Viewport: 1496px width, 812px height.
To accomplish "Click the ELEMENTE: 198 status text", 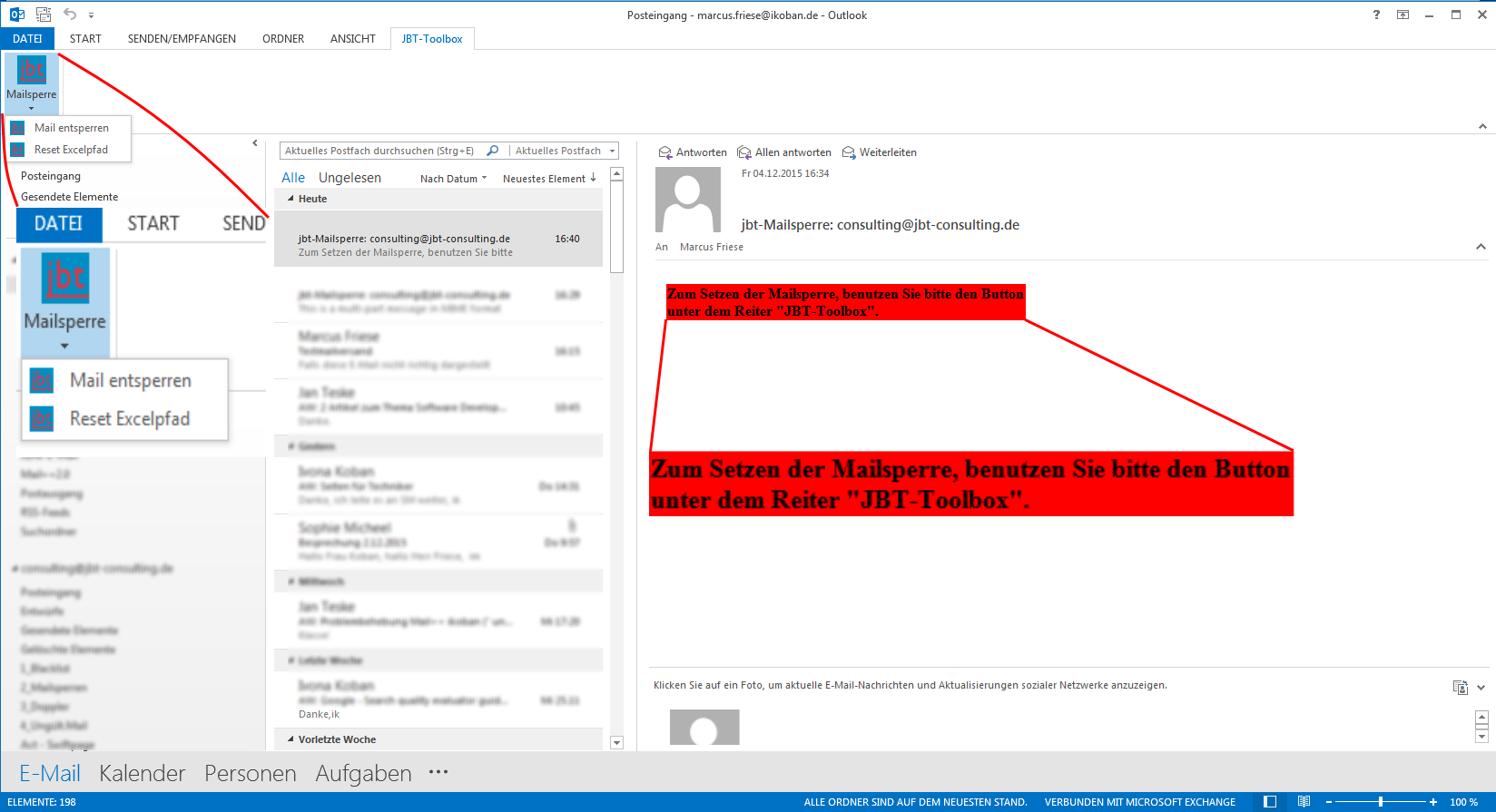I will point(42,802).
